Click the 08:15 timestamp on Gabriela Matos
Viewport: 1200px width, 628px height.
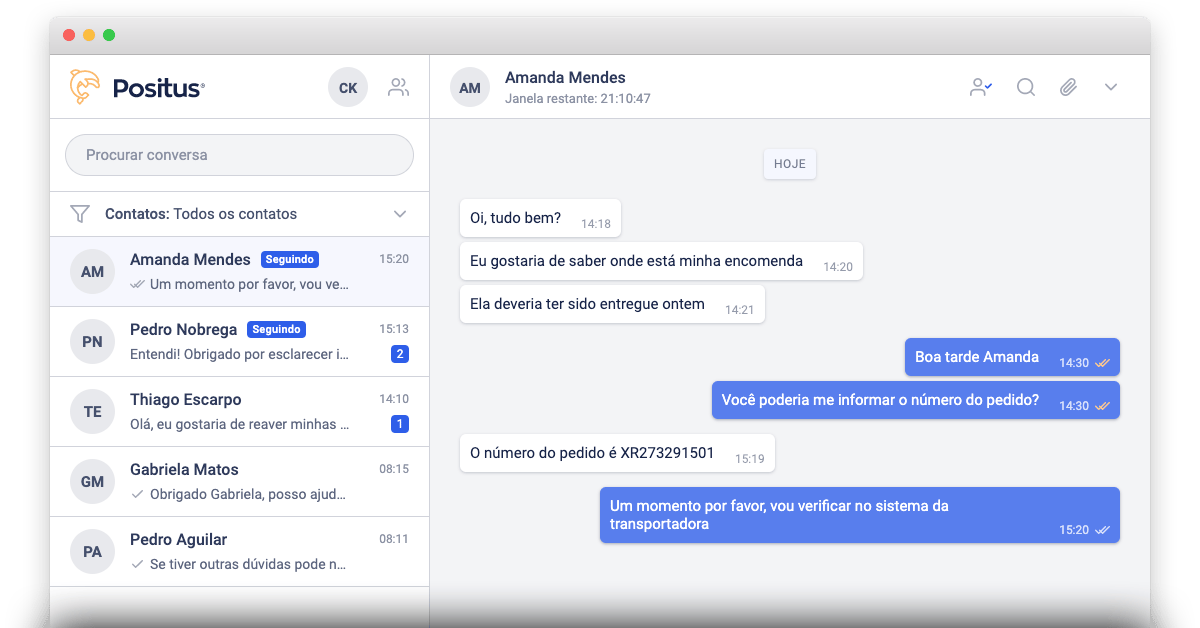click(x=394, y=469)
